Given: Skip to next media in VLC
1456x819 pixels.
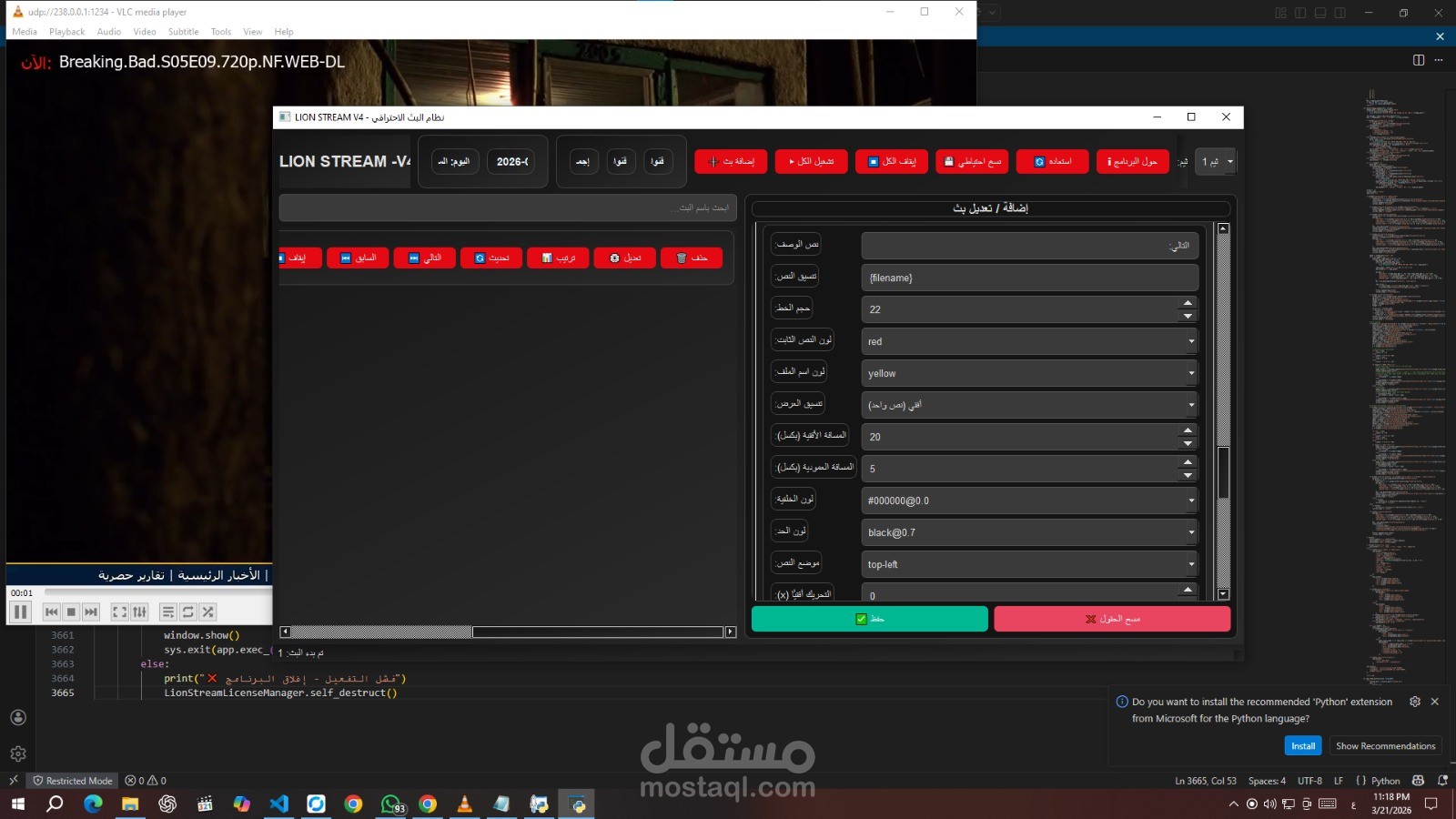Looking at the screenshot, I should [x=91, y=612].
